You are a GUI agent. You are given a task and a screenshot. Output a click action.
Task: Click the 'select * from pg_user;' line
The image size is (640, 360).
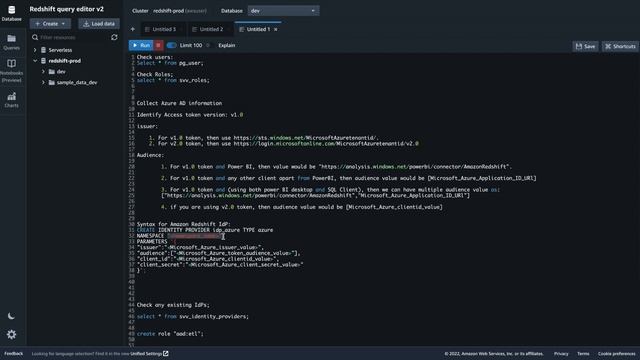[x=170, y=63]
